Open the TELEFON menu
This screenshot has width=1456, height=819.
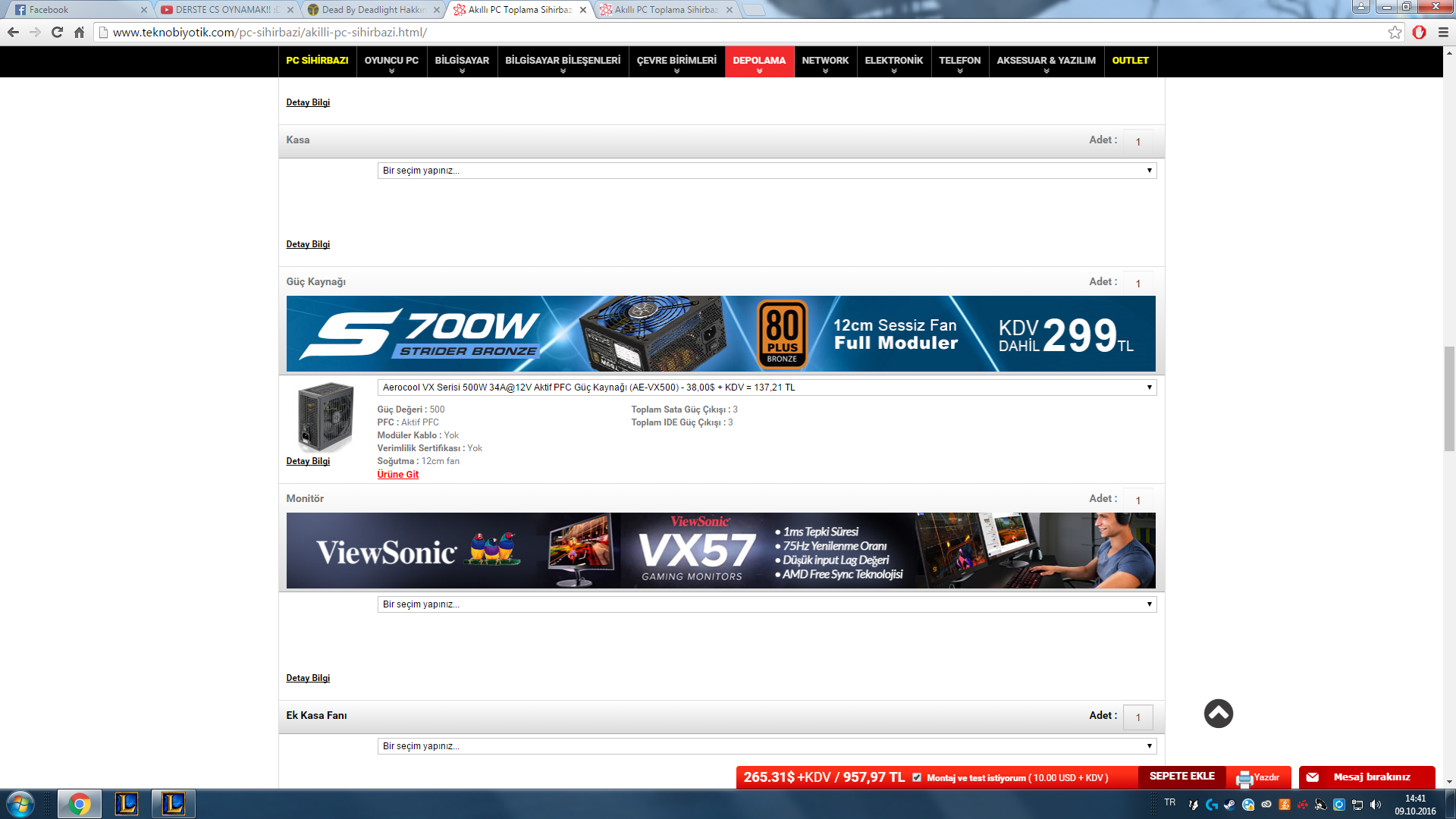point(960,61)
